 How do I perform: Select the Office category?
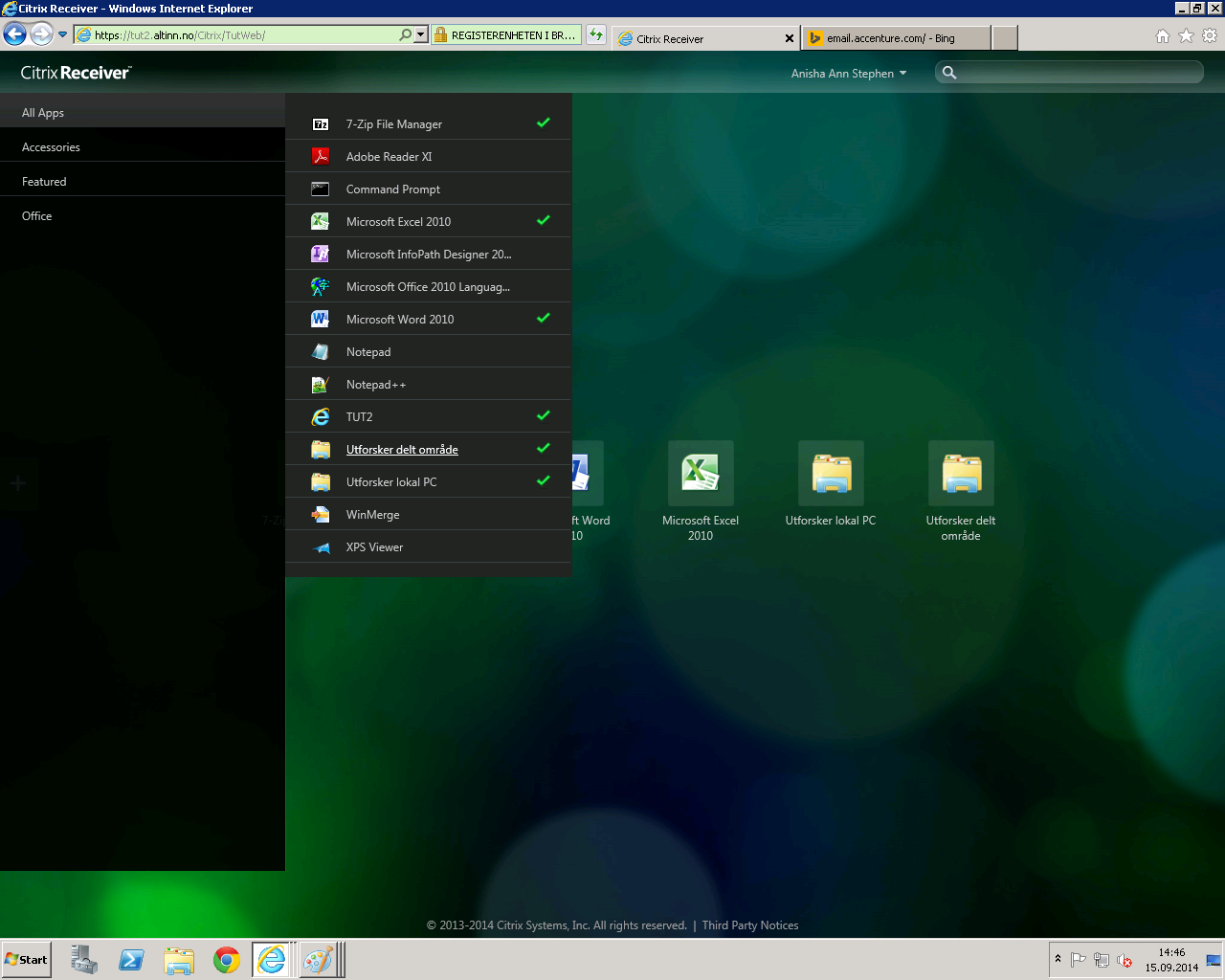click(x=143, y=216)
